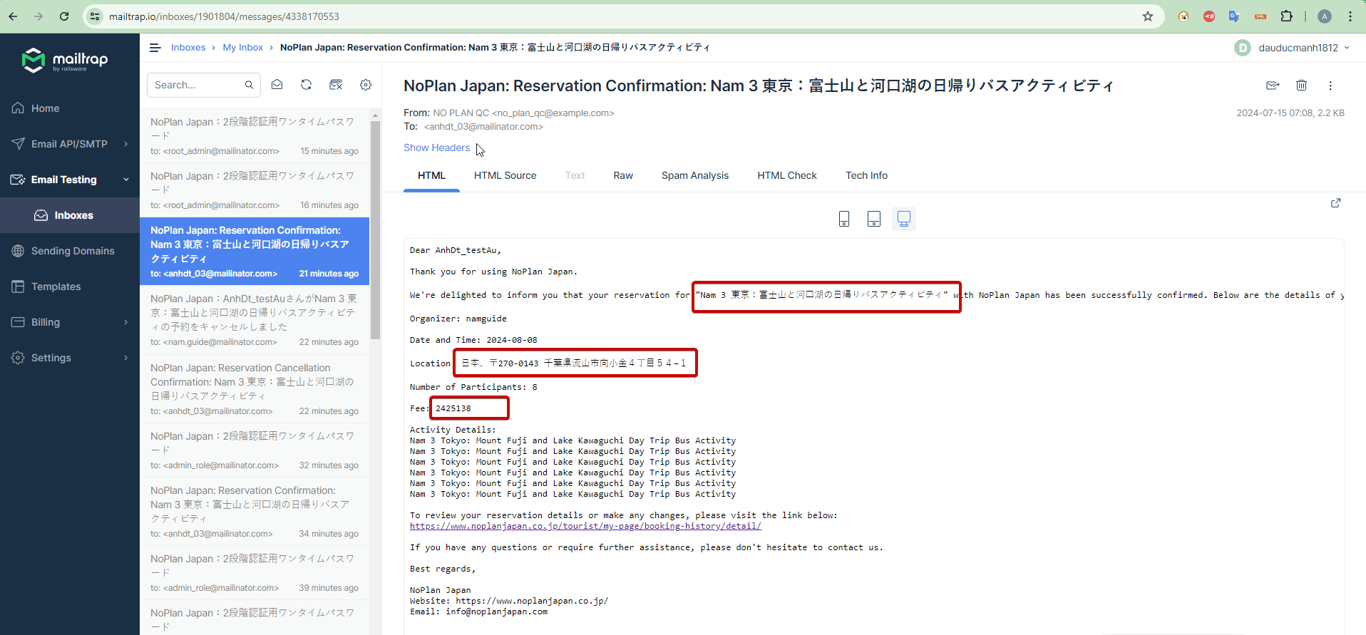Screen dimensions: 1366x635
Task: Switch to the Raw tab
Action: click(x=623, y=175)
